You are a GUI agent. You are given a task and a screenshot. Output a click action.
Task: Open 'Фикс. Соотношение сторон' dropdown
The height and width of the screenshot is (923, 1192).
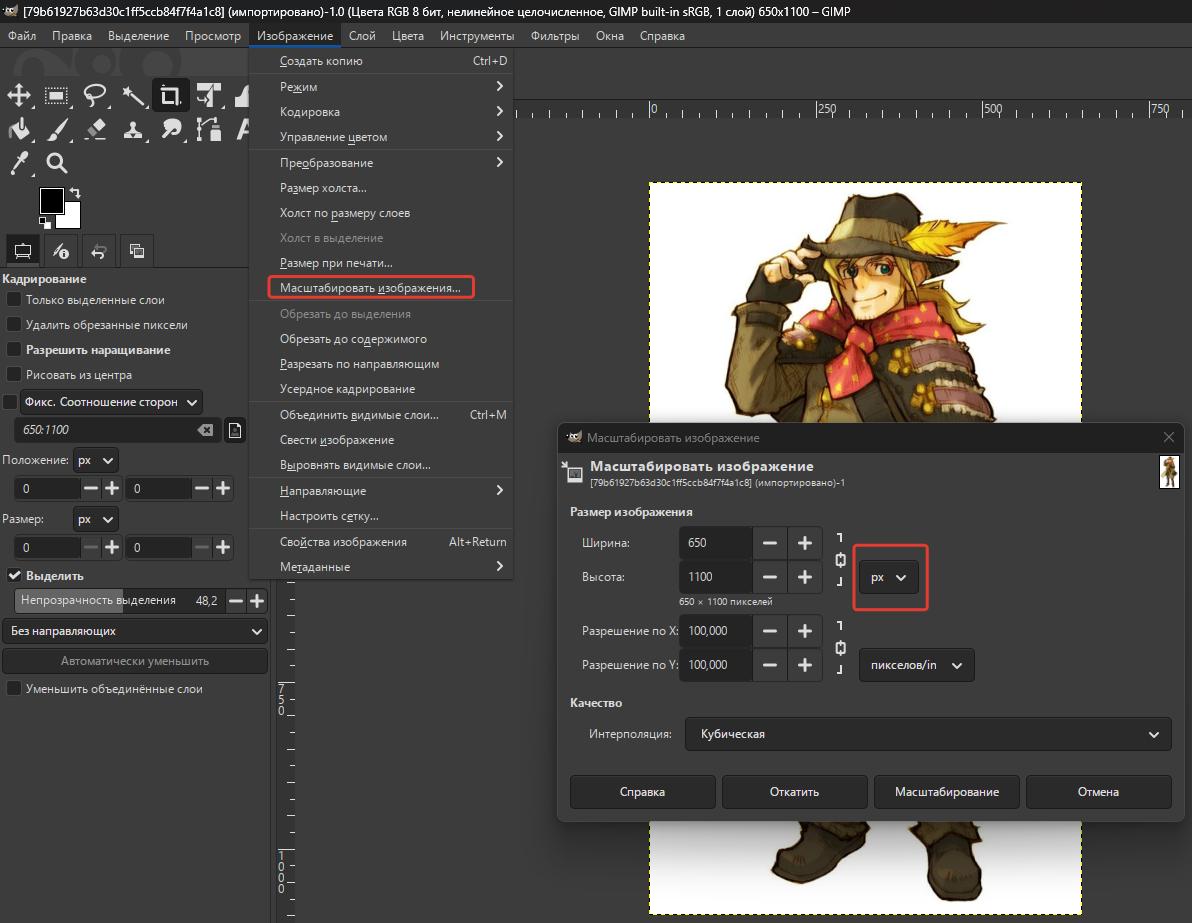pyautogui.click(x=111, y=402)
